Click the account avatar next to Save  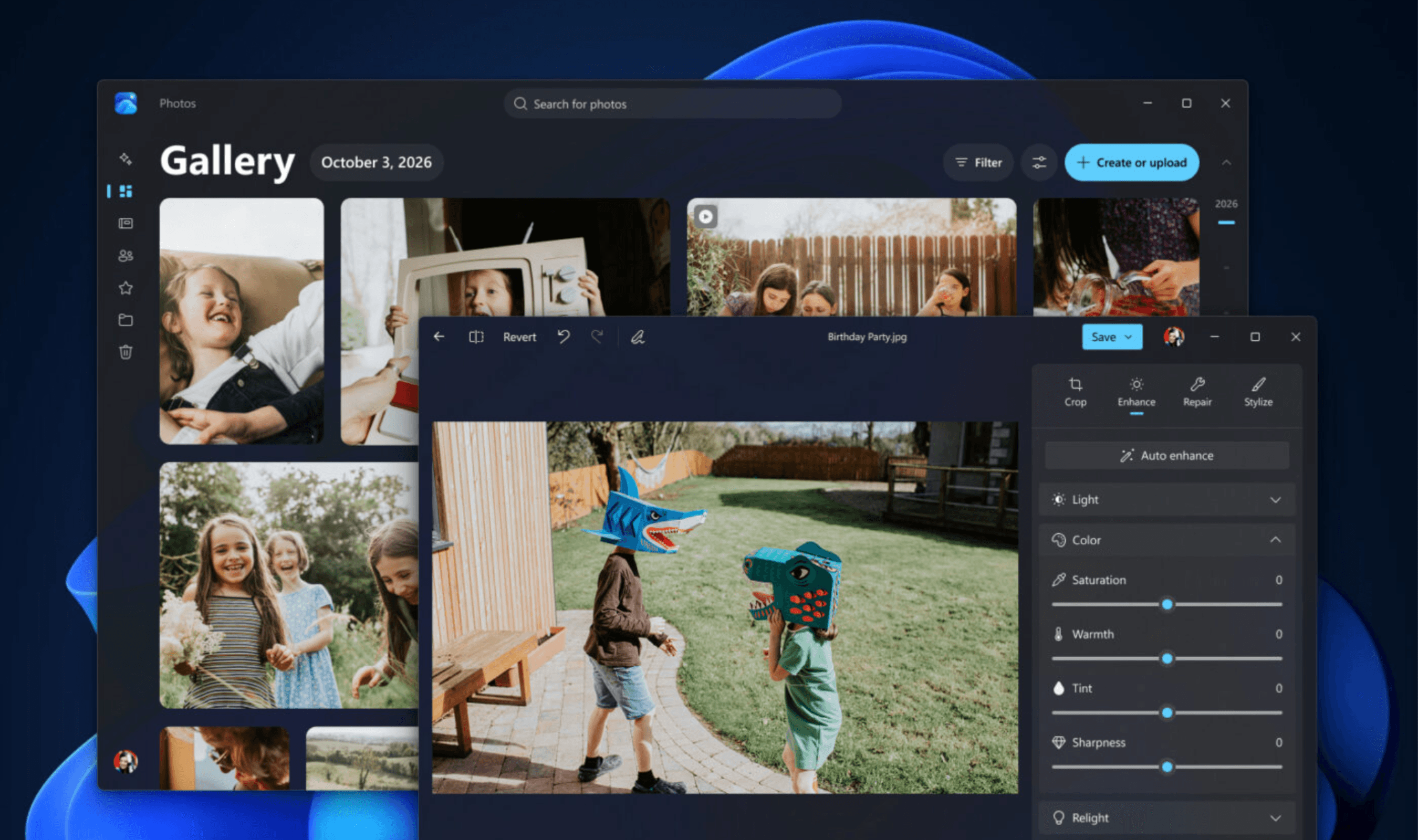tap(1174, 337)
